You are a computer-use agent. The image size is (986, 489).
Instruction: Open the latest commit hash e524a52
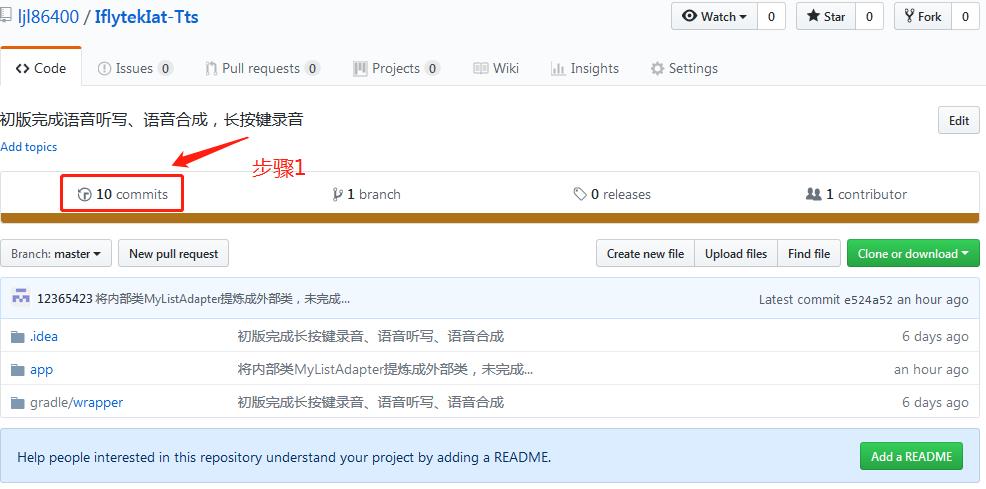(x=868, y=300)
